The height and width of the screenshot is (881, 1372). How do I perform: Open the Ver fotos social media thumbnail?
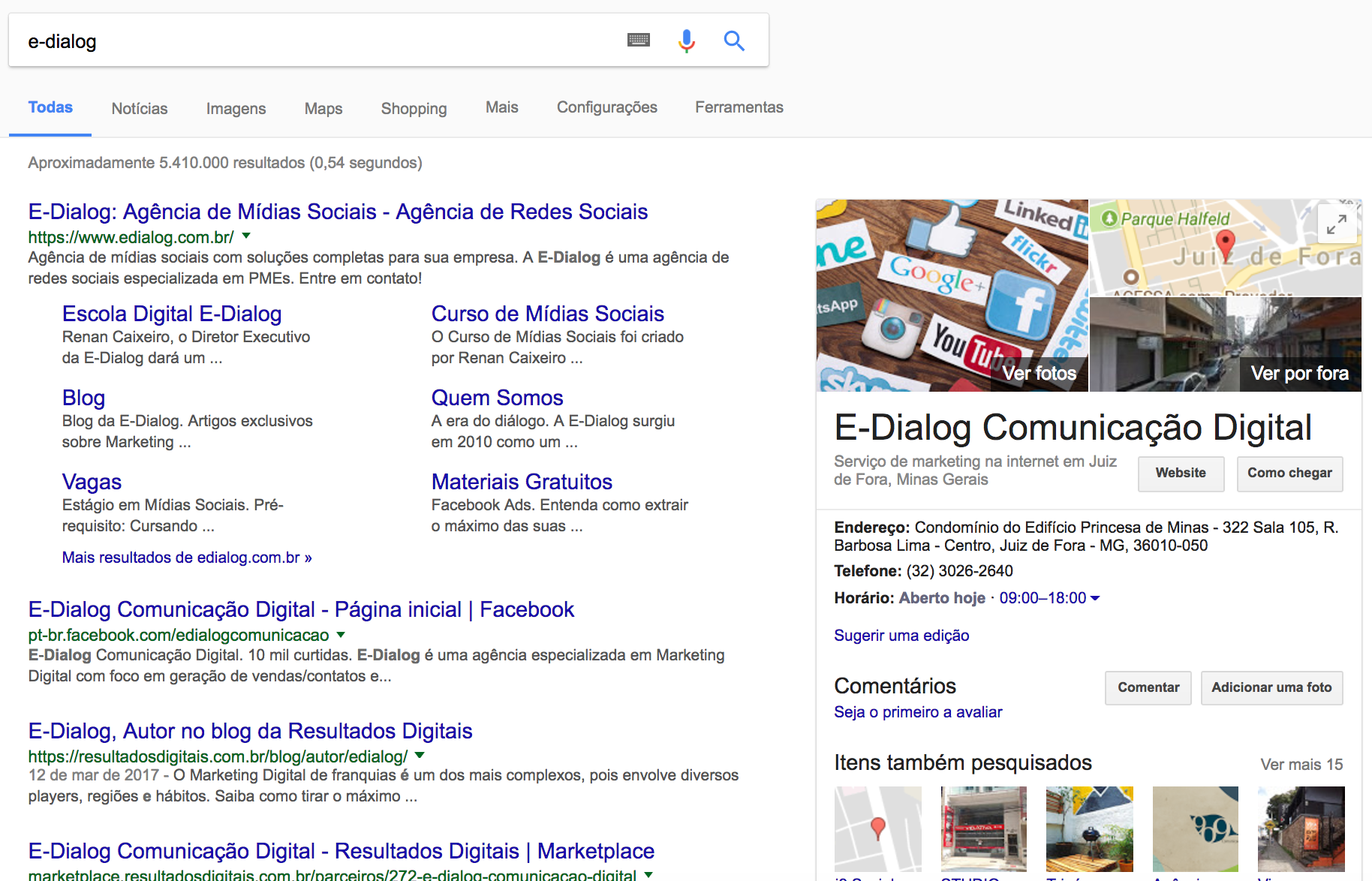point(952,296)
